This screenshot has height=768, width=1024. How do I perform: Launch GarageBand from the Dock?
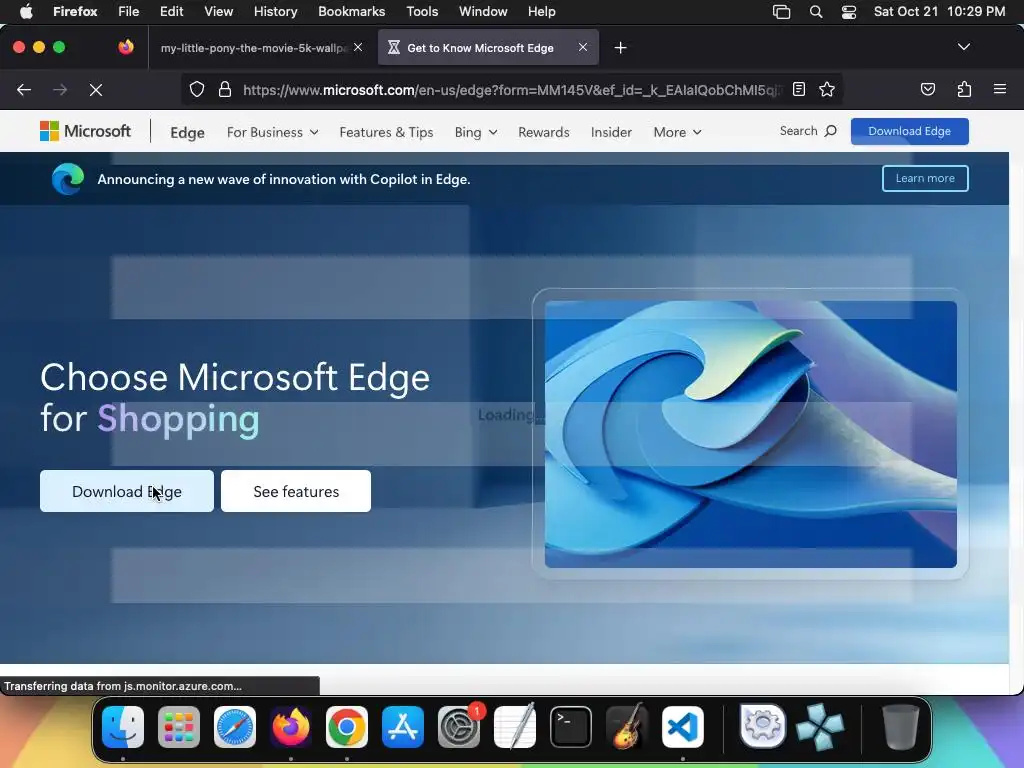point(627,726)
